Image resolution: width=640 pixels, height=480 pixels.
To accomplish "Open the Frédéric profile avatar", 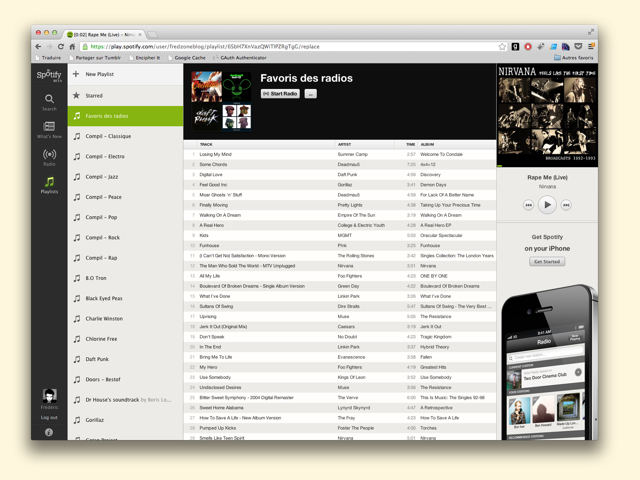I will (x=49, y=396).
